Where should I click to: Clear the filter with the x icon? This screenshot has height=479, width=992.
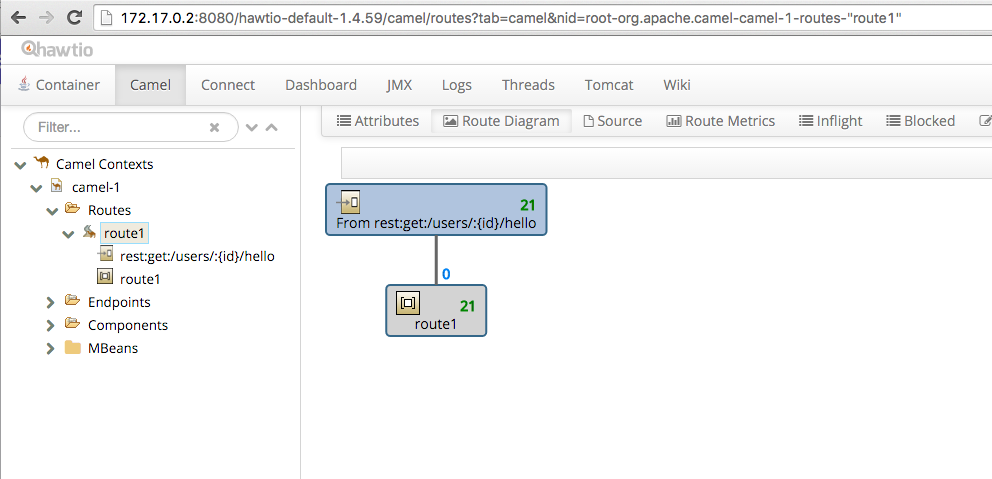(214, 127)
